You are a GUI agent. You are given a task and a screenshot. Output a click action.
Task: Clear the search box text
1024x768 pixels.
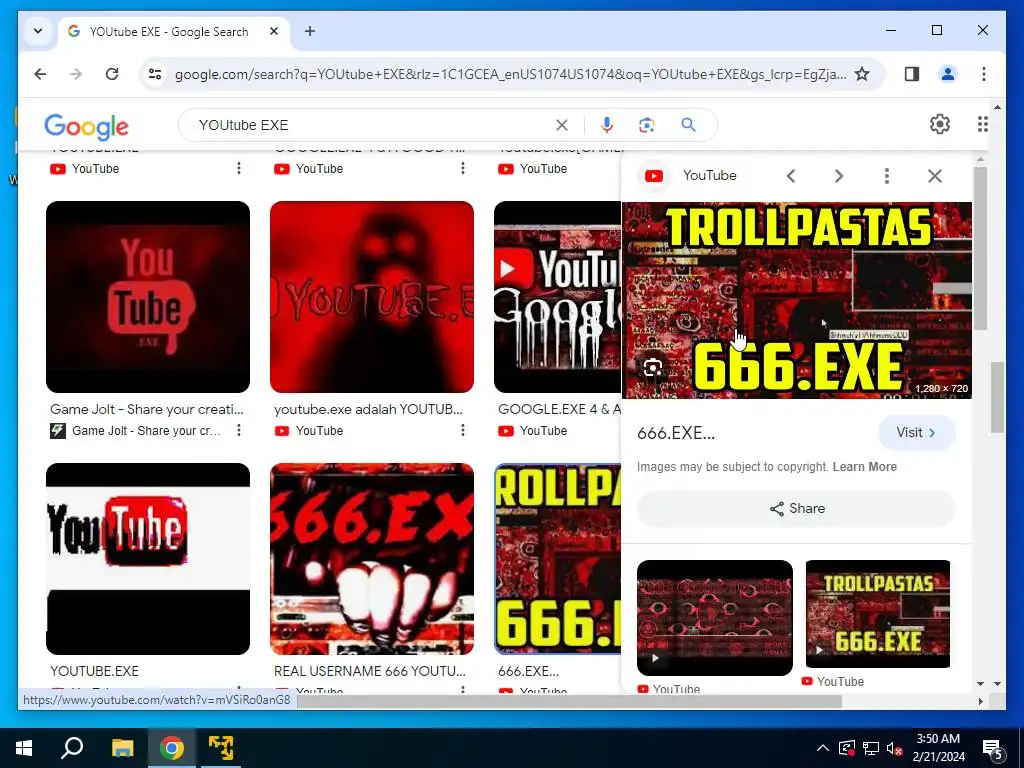point(562,125)
